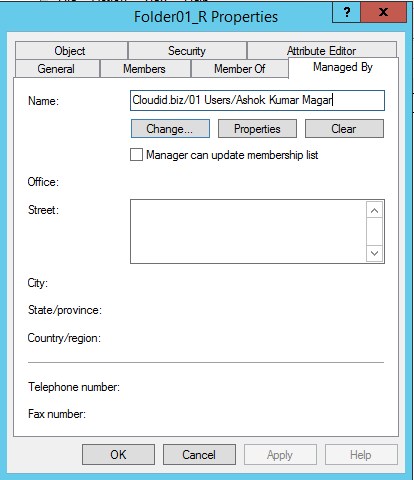Image resolution: width=414 pixels, height=480 pixels.
Task: Go to the Members tab
Action: tap(145, 69)
